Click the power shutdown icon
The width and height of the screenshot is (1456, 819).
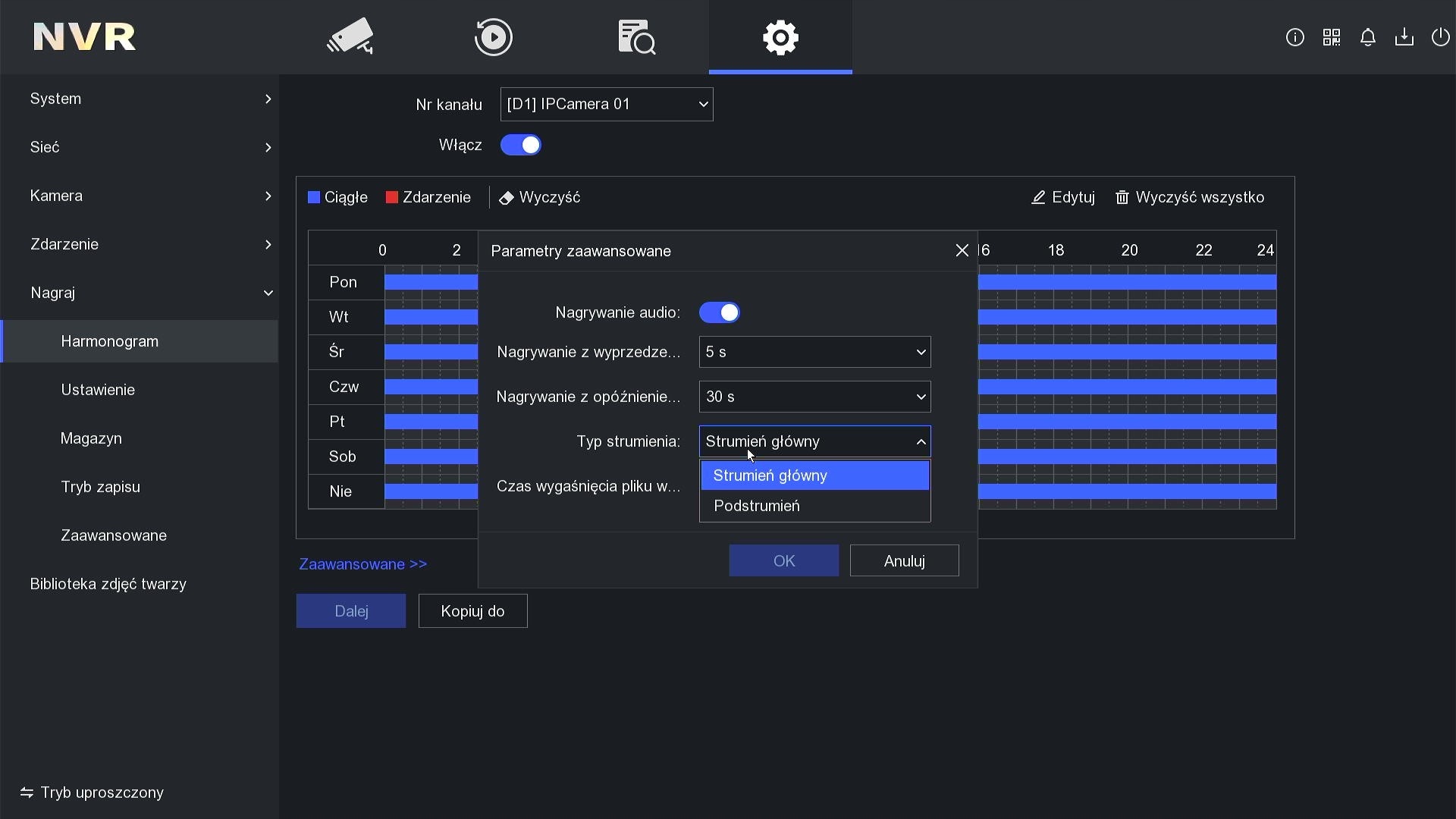(1439, 37)
